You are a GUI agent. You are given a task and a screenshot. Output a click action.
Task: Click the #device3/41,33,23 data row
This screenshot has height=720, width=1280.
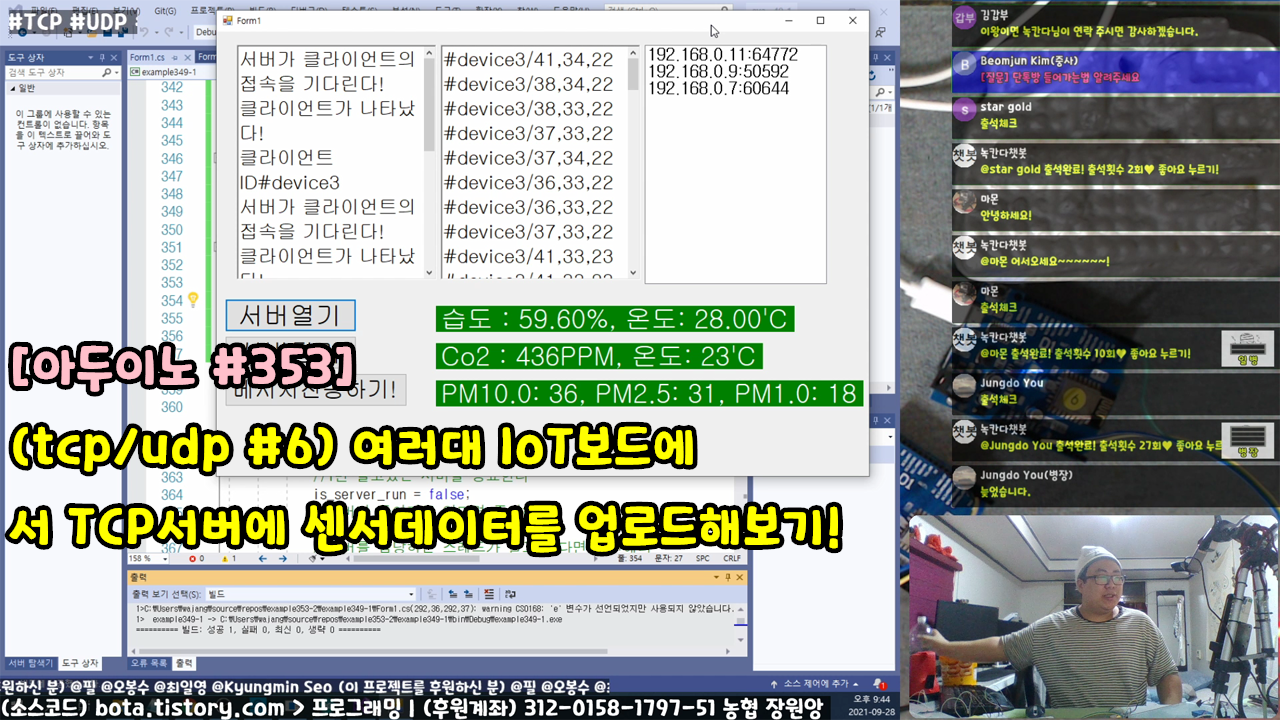pos(529,257)
